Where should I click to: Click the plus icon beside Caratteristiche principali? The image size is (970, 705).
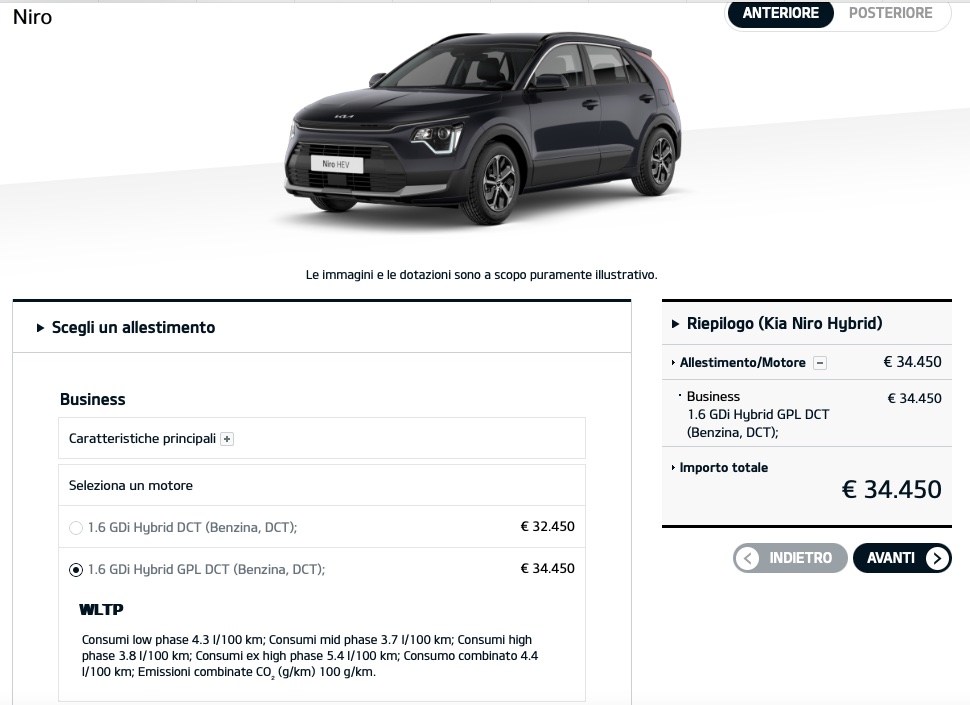[x=227, y=439]
